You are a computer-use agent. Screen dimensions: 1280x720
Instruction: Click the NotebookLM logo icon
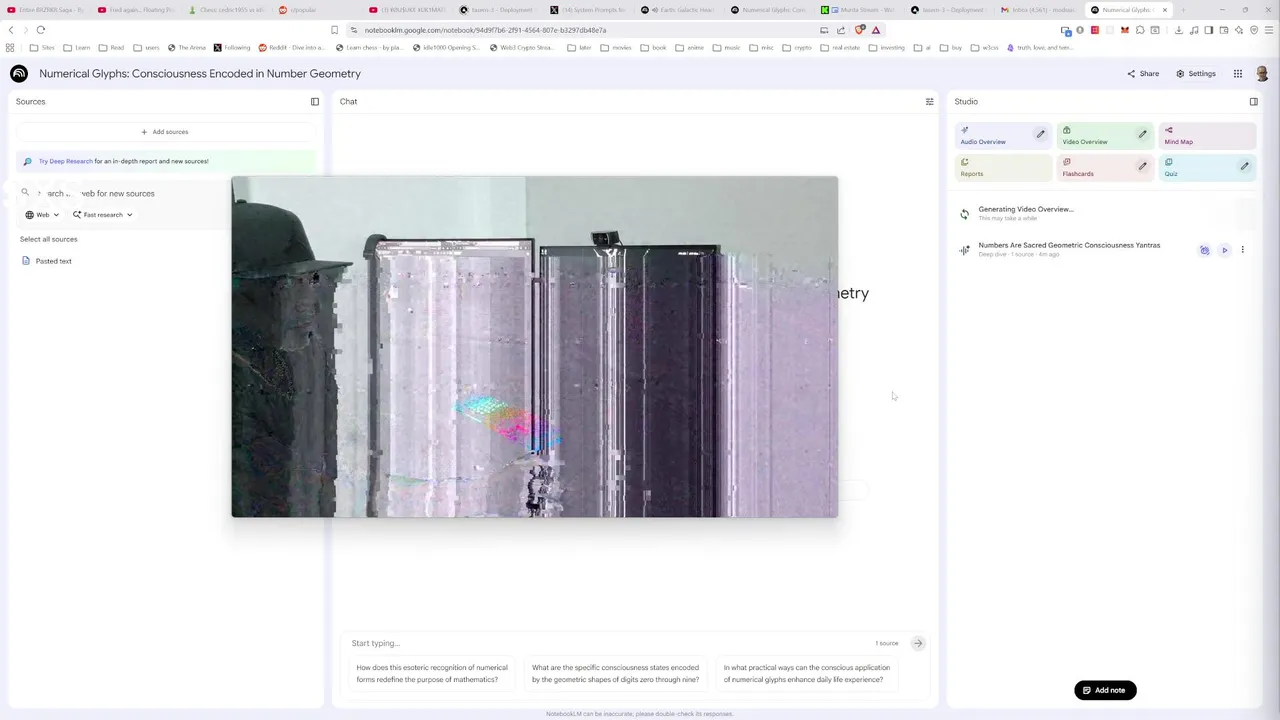pos(19,74)
